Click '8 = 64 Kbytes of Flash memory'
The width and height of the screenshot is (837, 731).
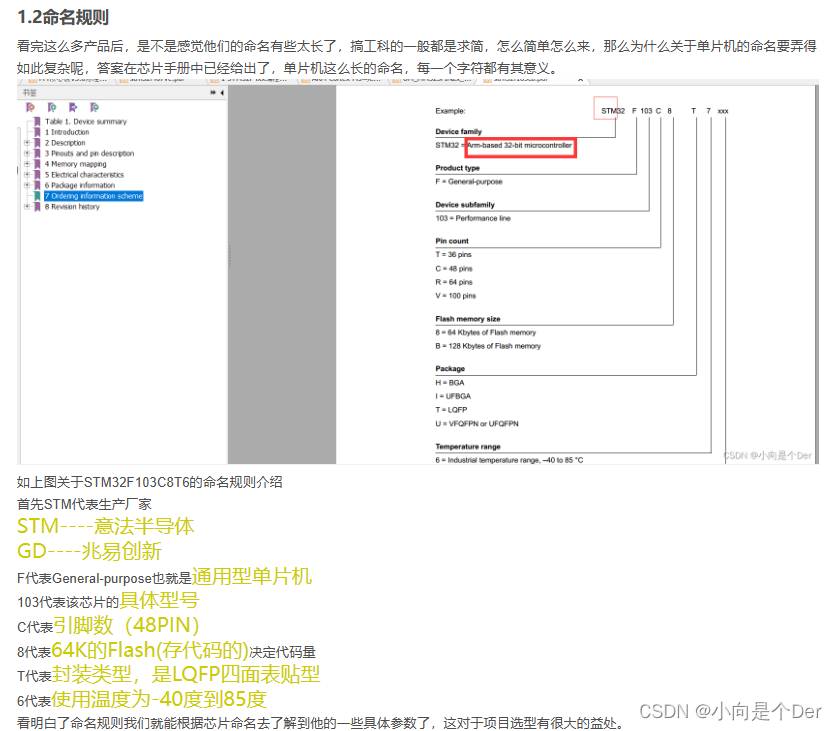click(x=486, y=333)
